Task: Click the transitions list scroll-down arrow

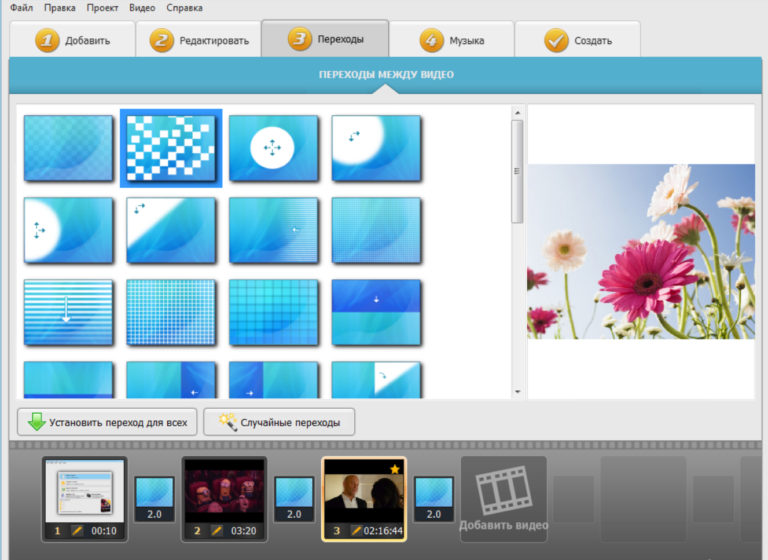Action: point(517,392)
